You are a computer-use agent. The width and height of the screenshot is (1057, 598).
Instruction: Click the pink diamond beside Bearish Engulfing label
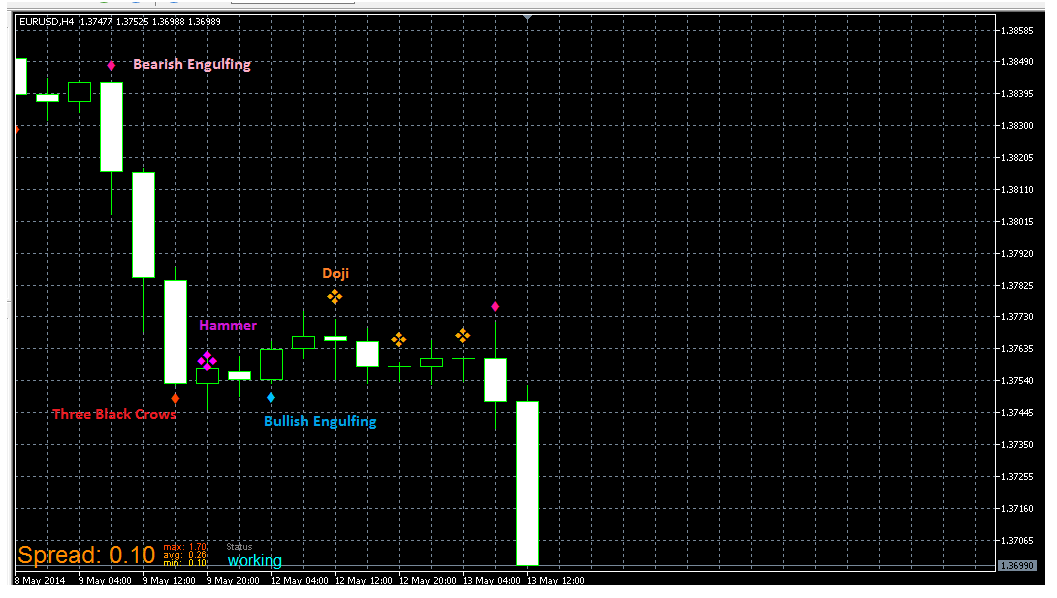click(111, 65)
